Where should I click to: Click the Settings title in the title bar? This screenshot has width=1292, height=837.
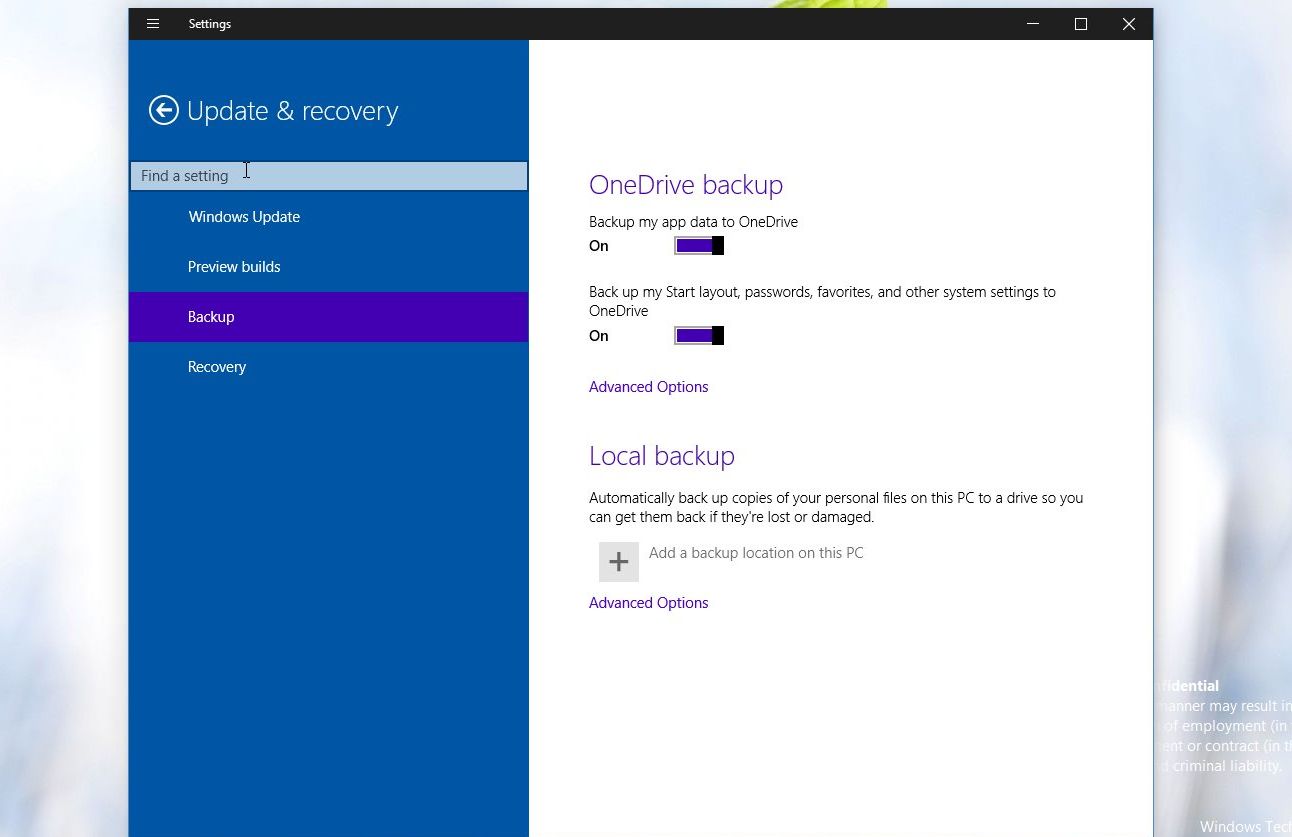[210, 24]
